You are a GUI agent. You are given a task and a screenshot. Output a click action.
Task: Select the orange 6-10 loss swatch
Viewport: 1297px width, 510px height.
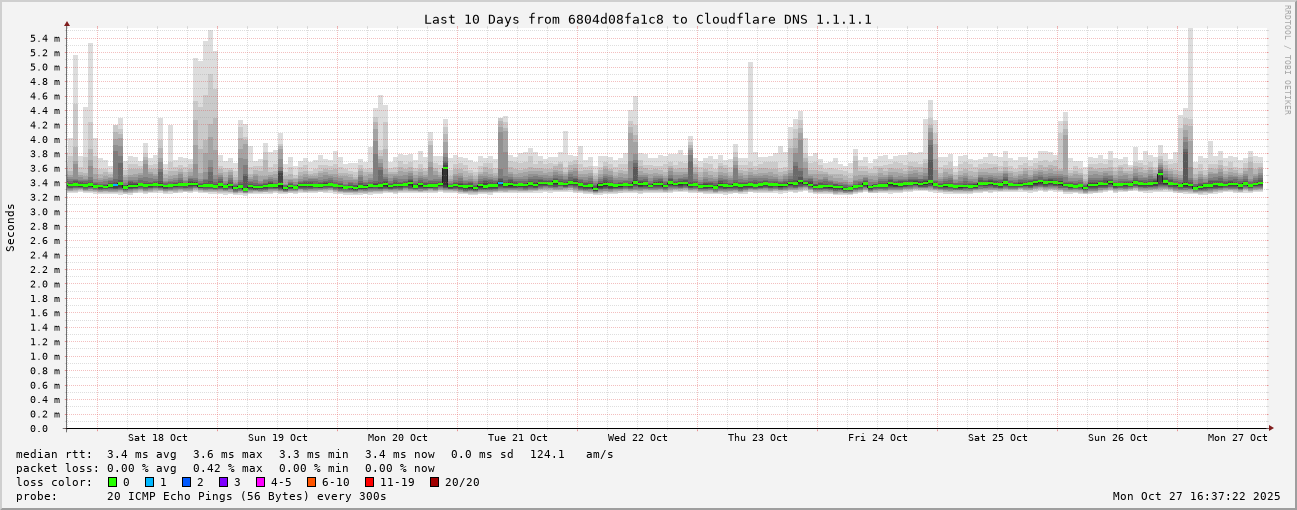311,482
